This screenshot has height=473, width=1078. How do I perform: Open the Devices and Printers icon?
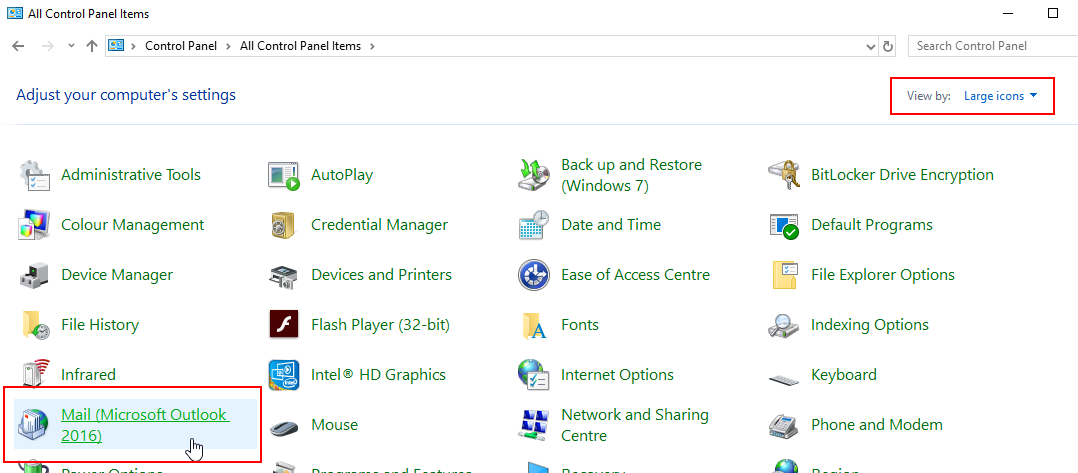[284, 275]
